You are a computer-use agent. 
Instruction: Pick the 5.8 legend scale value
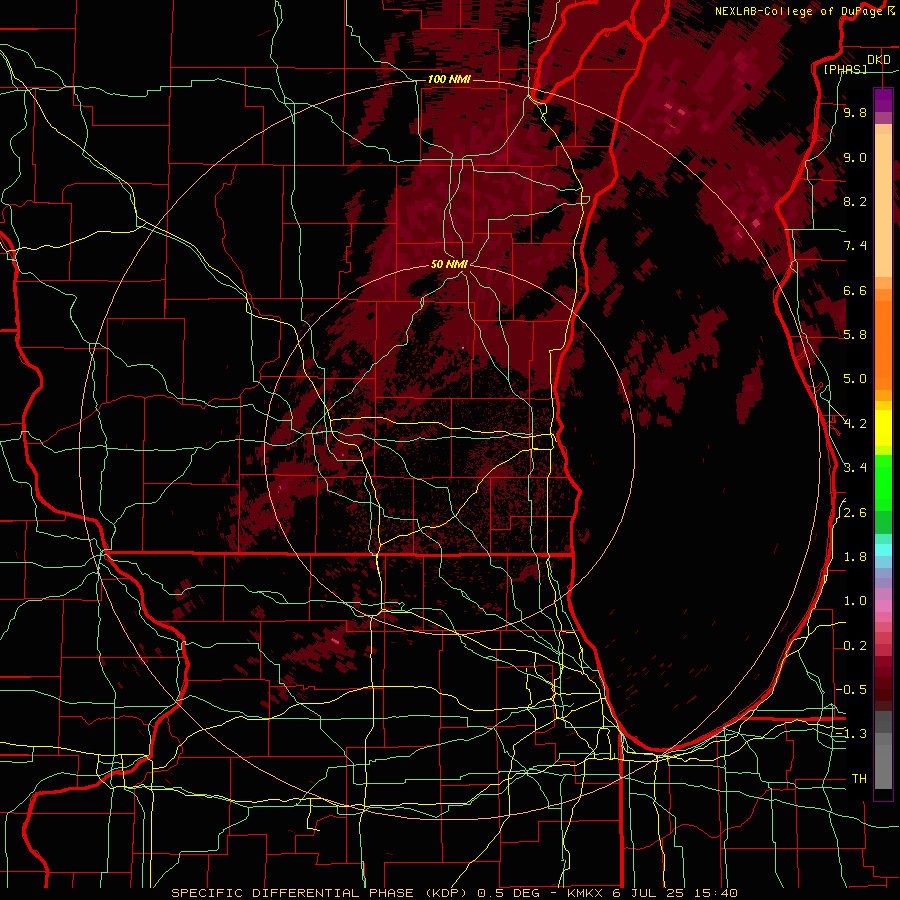pyautogui.click(x=855, y=335)
